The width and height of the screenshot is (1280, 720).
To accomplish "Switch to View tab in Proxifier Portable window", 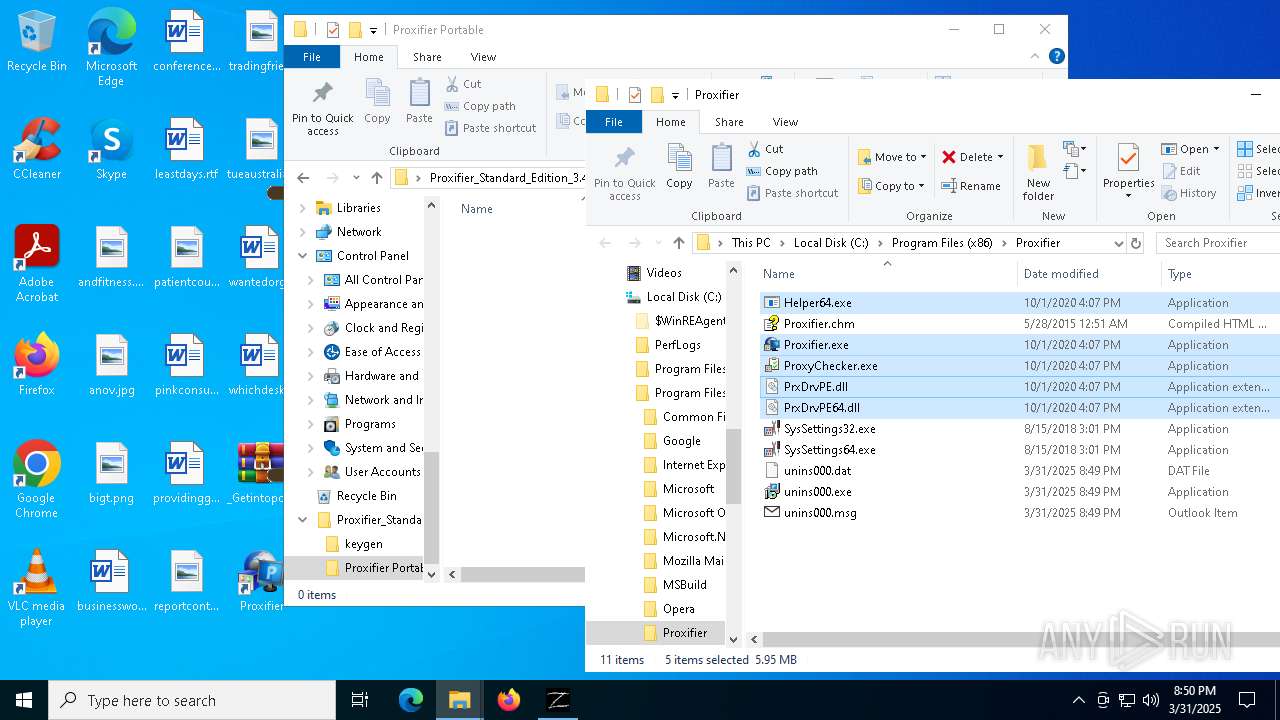I will (x=483, y=57).
